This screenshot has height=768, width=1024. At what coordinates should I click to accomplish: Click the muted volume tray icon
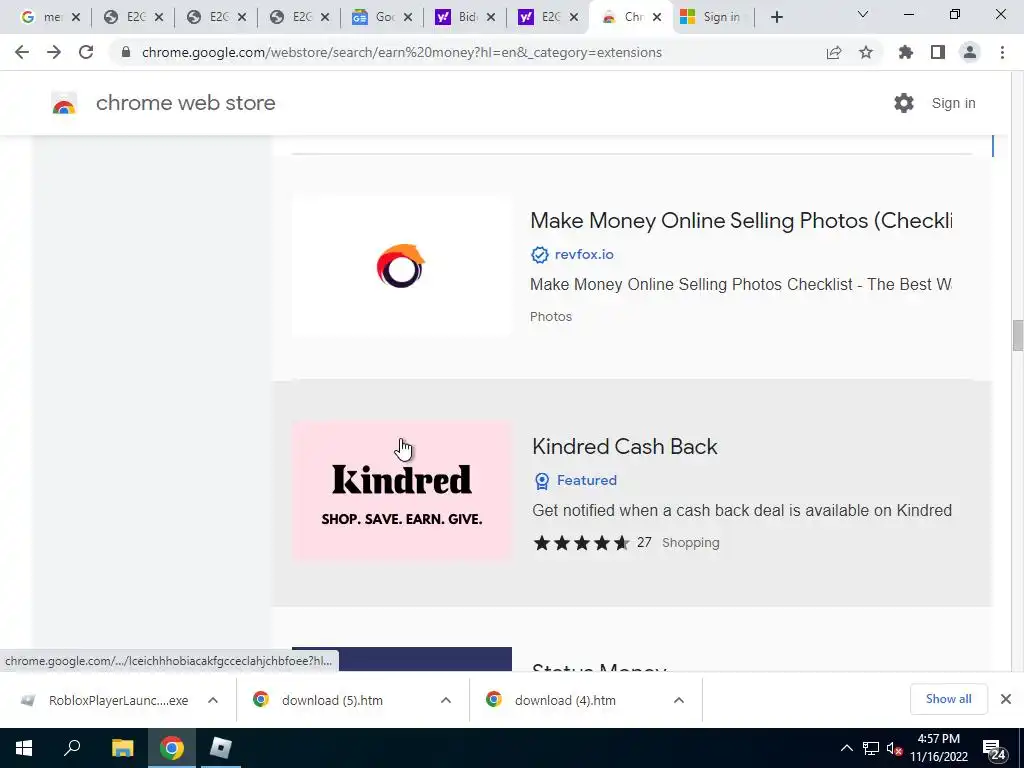(x=894, y=748)
